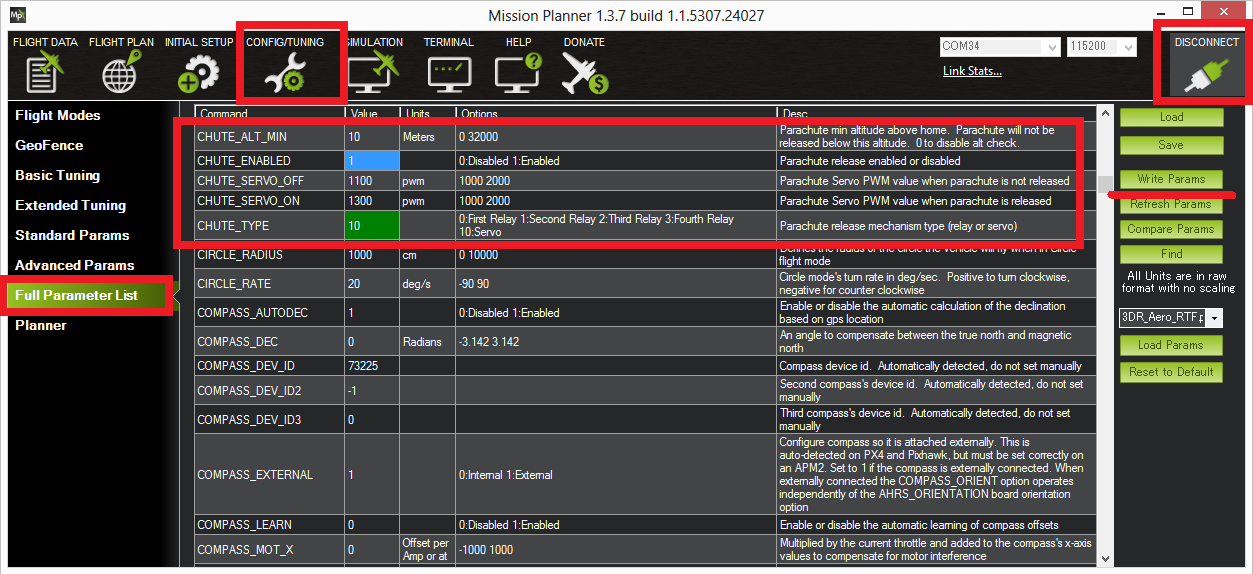Click the CHUTE_ENABLED value cell
This screenshot has height=574, width=1253.
(372, 161)
